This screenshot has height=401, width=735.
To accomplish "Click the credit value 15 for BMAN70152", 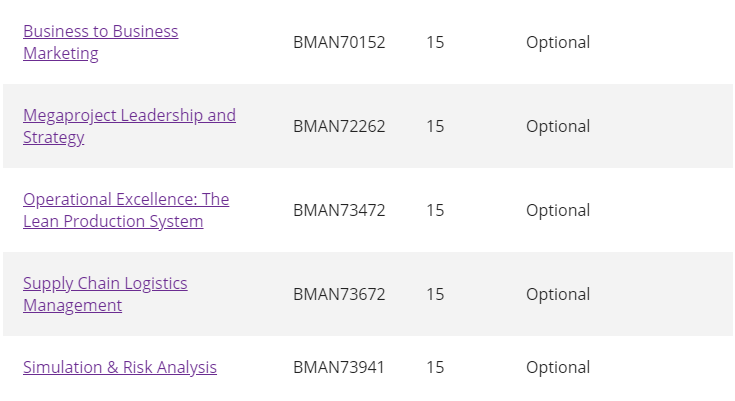I will (x=435, y=42).
